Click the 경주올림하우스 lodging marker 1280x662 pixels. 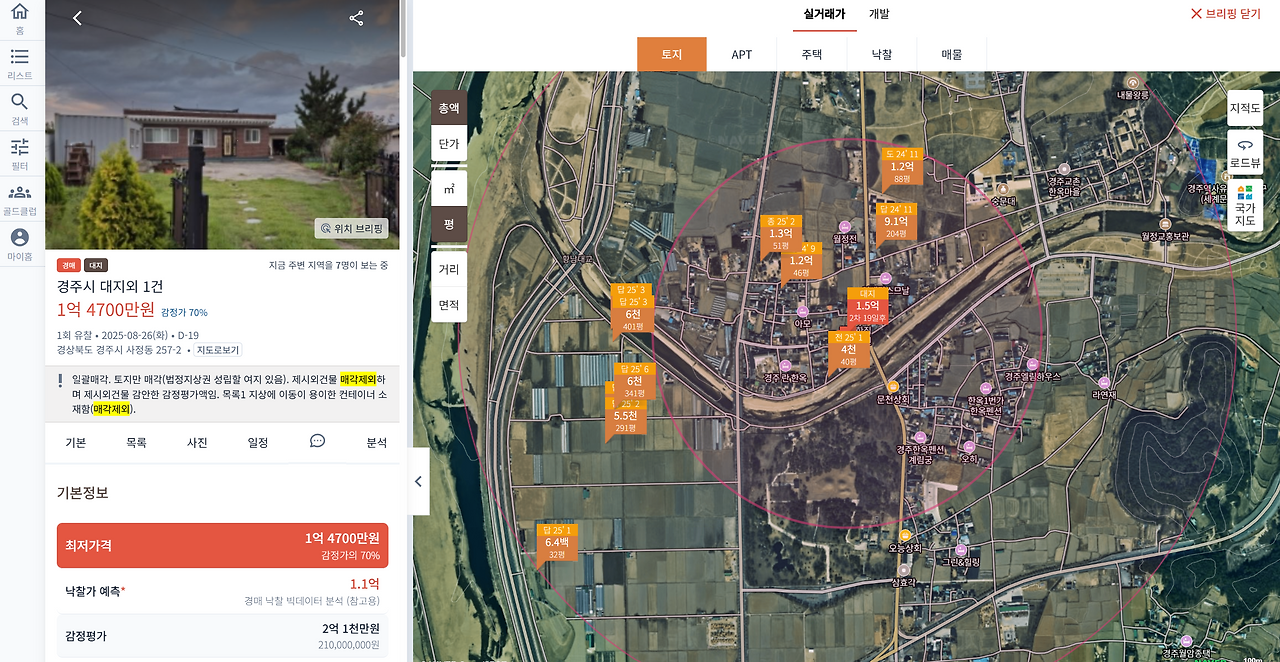pyautogui.click(x=1031, y=364)
